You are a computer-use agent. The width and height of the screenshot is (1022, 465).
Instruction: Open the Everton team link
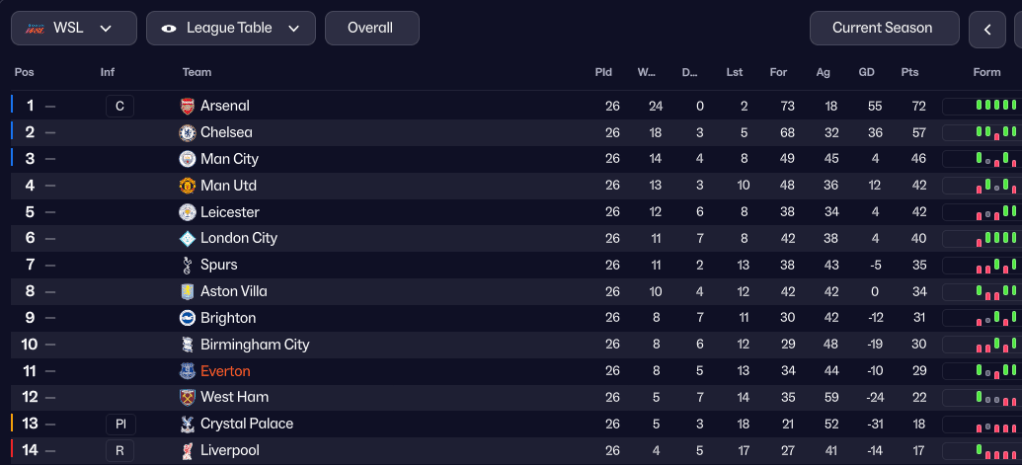point(225,371)
